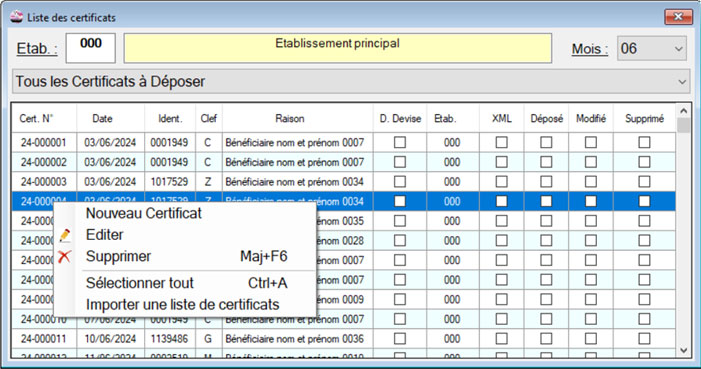Click the scroll down arrow of the table
Viewport: 701px width, 369px height.
coord(683,350)
